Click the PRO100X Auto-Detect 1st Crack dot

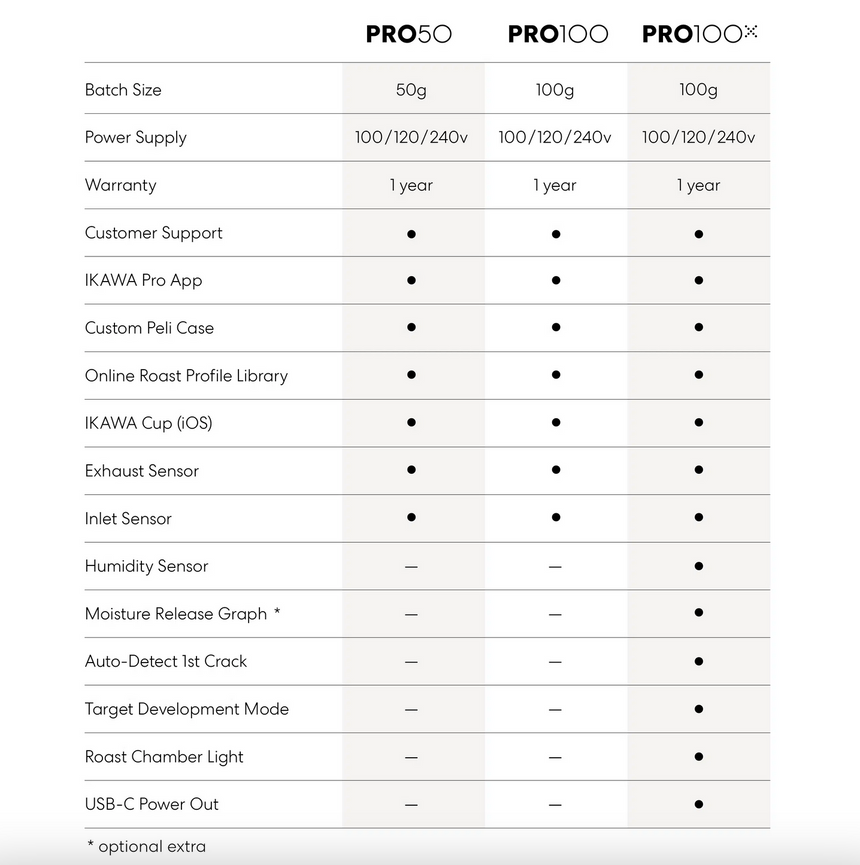tap(698, 661)
